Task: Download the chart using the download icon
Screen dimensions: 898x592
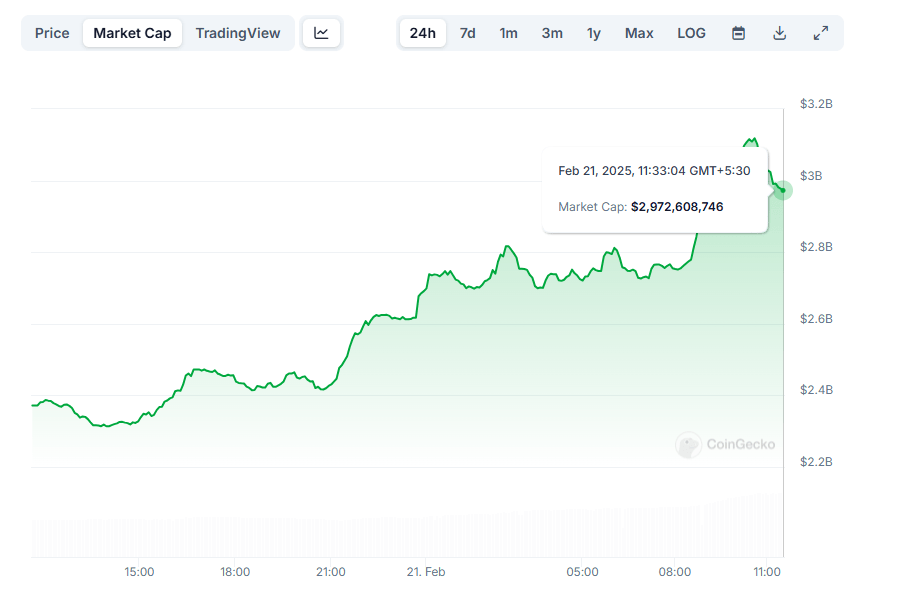Action: tap(780, 32)
